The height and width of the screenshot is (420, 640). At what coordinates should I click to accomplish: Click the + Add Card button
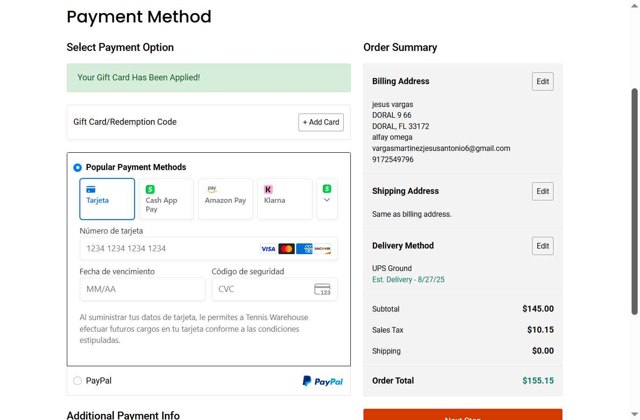[321, 122]
